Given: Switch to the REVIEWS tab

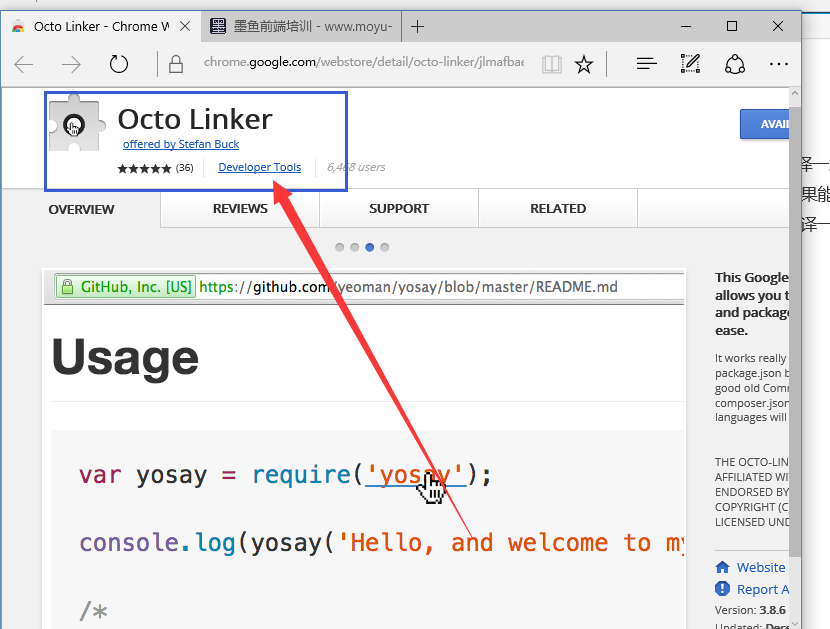Looking at the screenshot, I should pos(240,209).
